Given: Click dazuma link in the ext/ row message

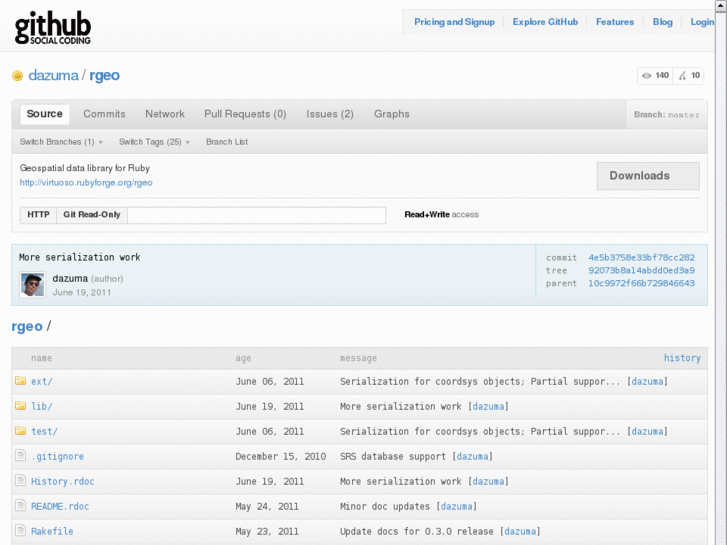Looking at the screenshot, I should click(x=647, y=382).
